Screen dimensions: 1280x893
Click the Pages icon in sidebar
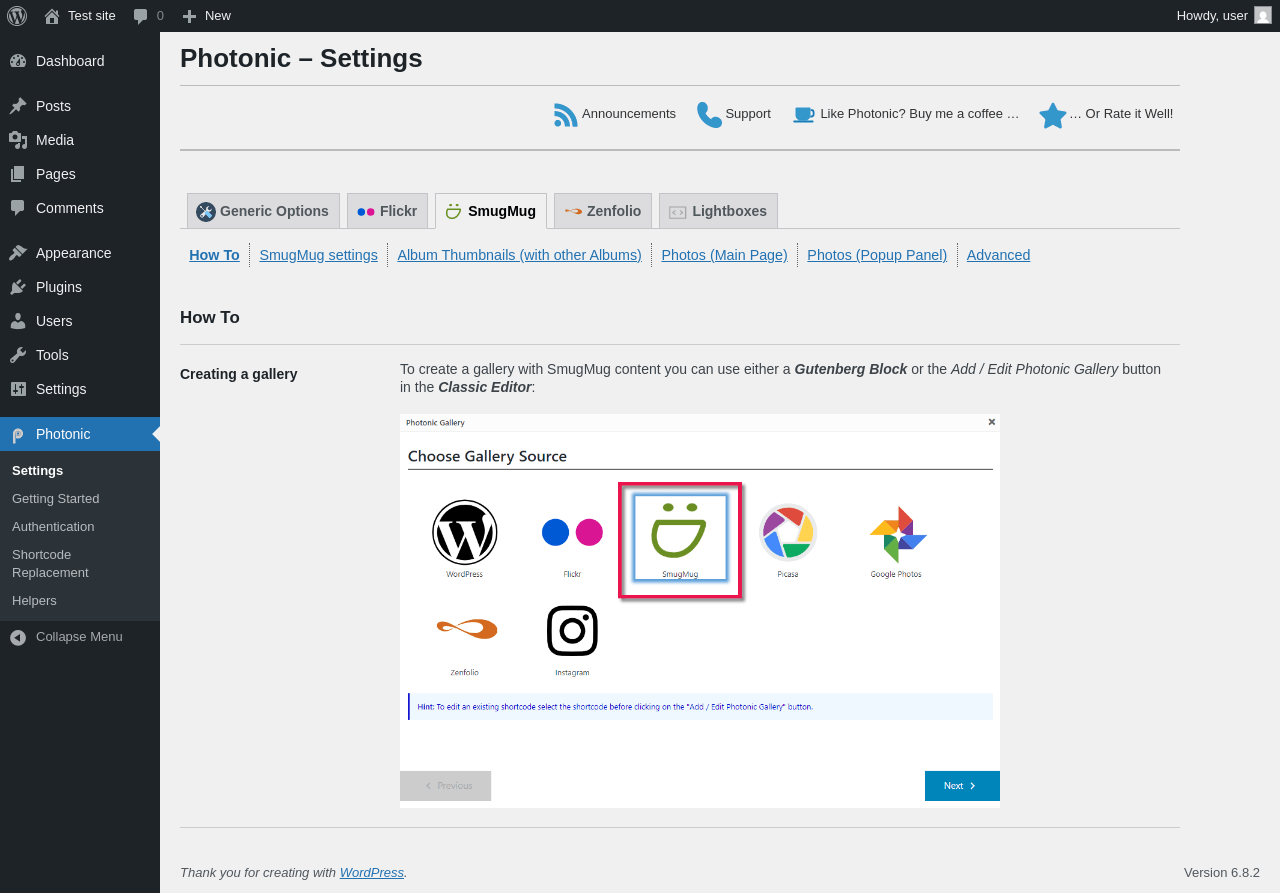tap(18, 174)
